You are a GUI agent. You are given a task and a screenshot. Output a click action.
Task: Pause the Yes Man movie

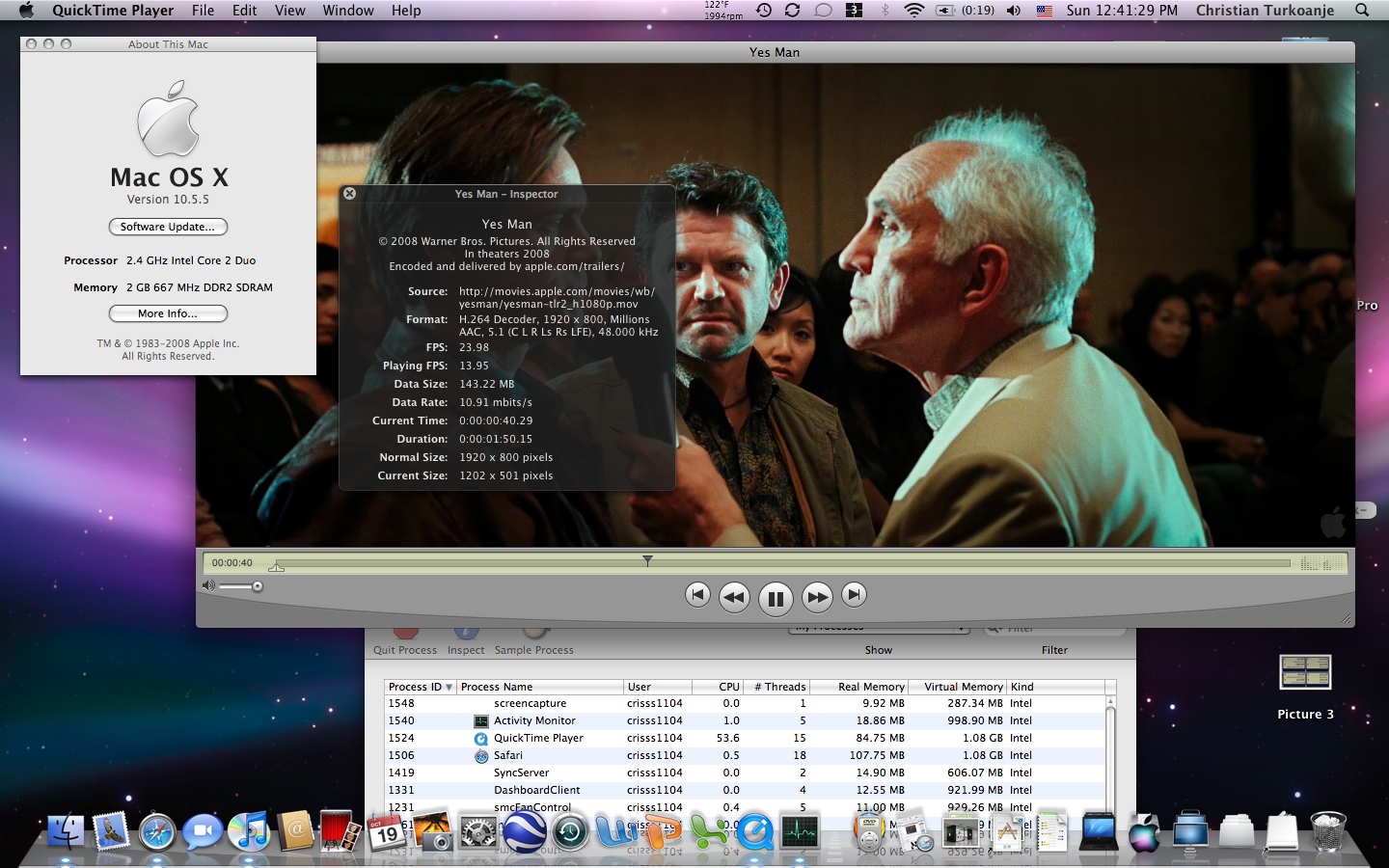[776, 599]
